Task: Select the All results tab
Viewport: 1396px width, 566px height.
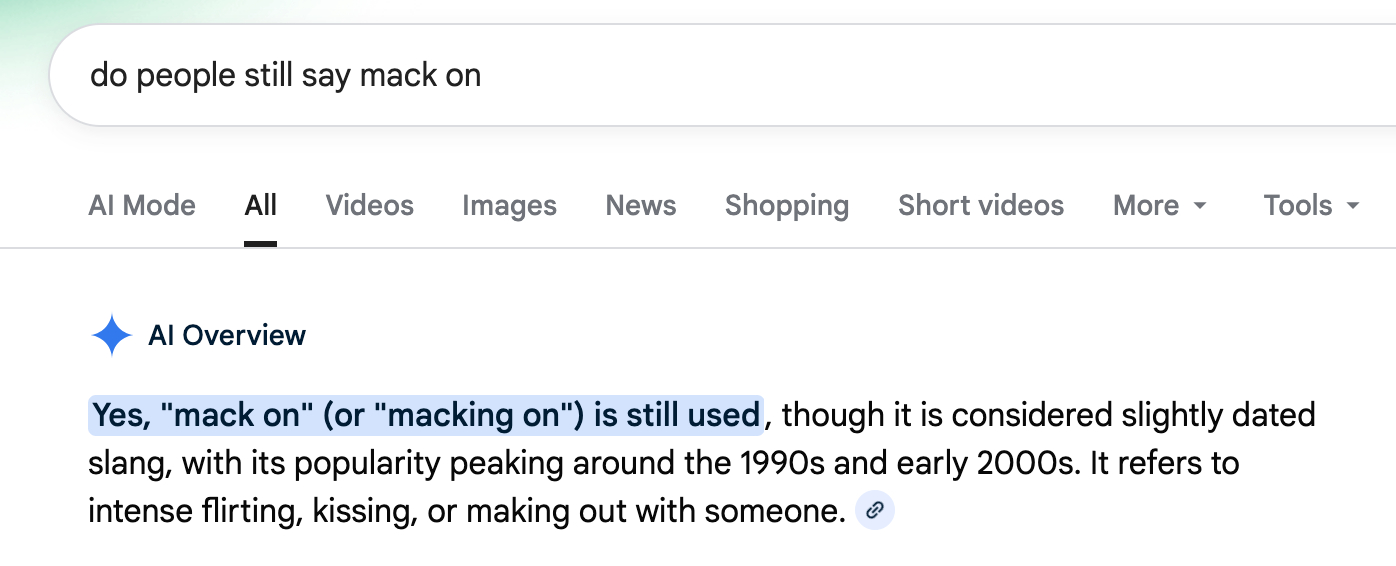Action: pyautogui.click(x=260, y=206)
